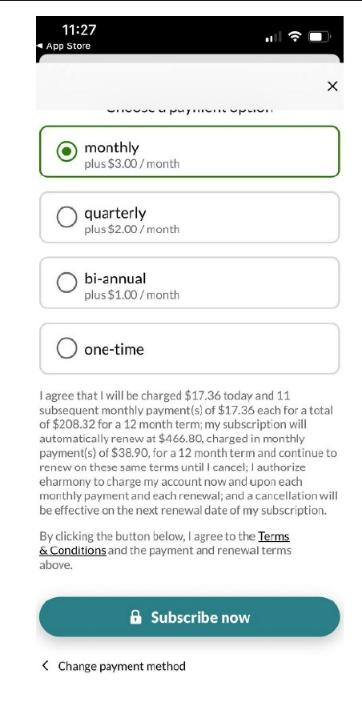Tap the 11:27 clock in status bar
The width and height of the screenshot is (362, 726).
79,30
